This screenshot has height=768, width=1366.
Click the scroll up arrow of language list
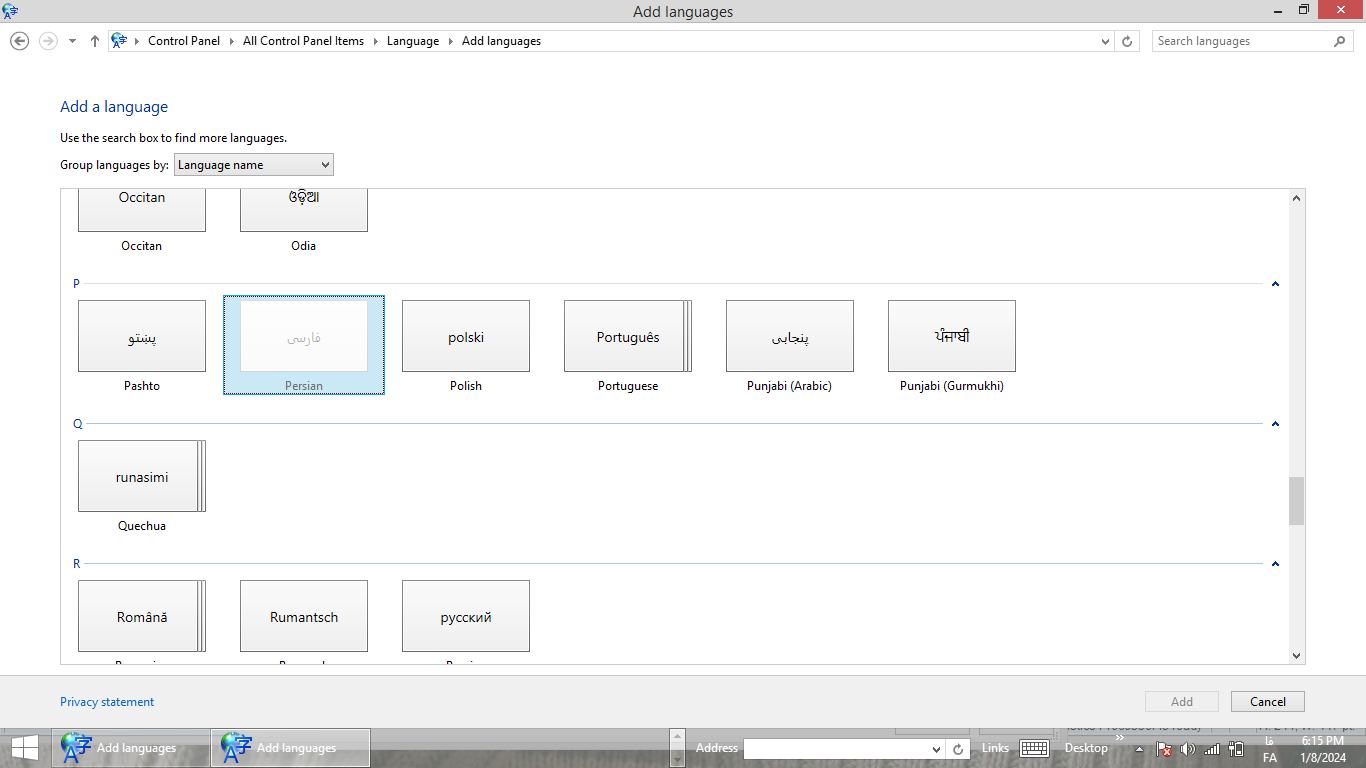coord(1297,198)
